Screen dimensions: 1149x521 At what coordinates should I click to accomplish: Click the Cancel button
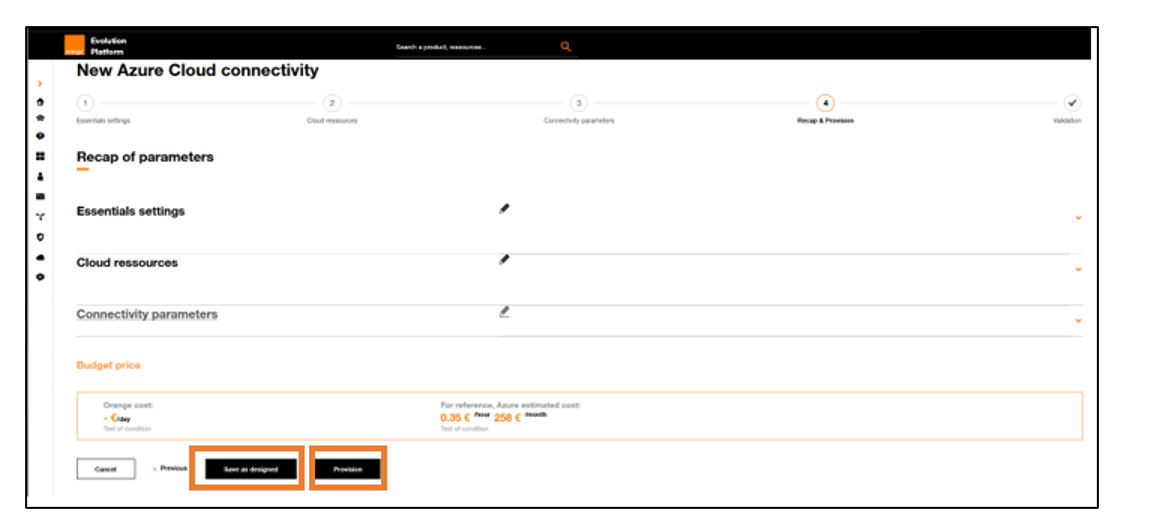point(106,469)
